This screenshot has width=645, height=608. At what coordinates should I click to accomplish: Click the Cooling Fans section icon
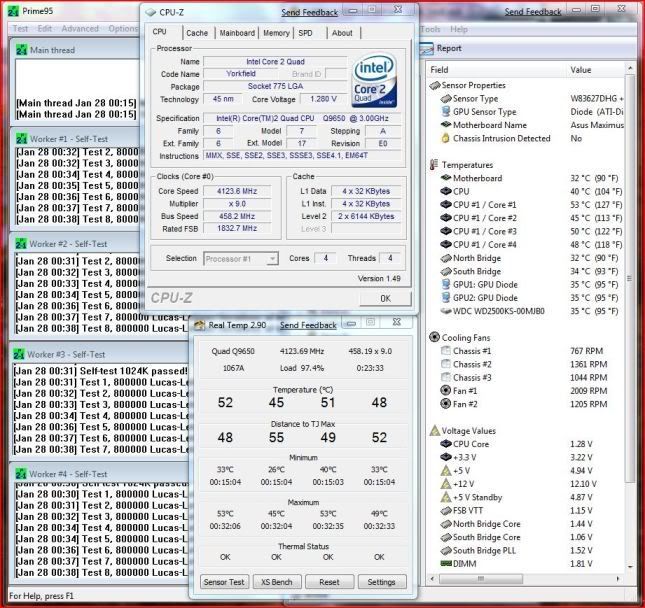tap(434, 337)
